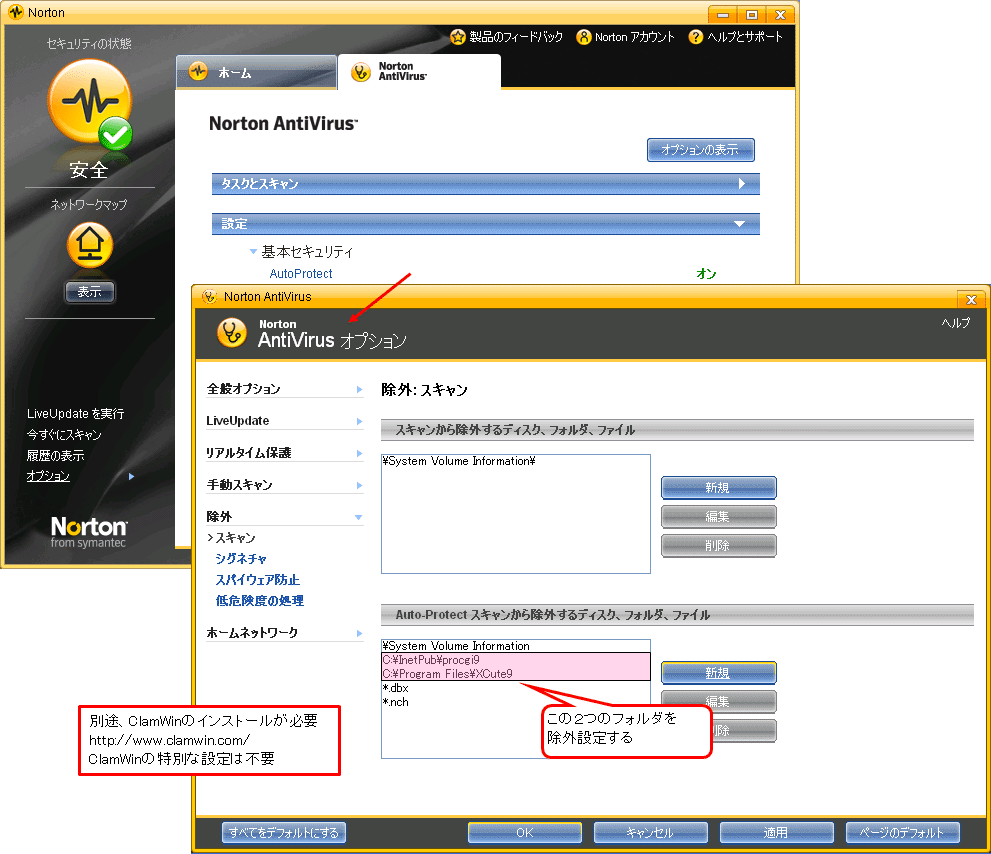Expand the ホームネットワーク category

284,633
